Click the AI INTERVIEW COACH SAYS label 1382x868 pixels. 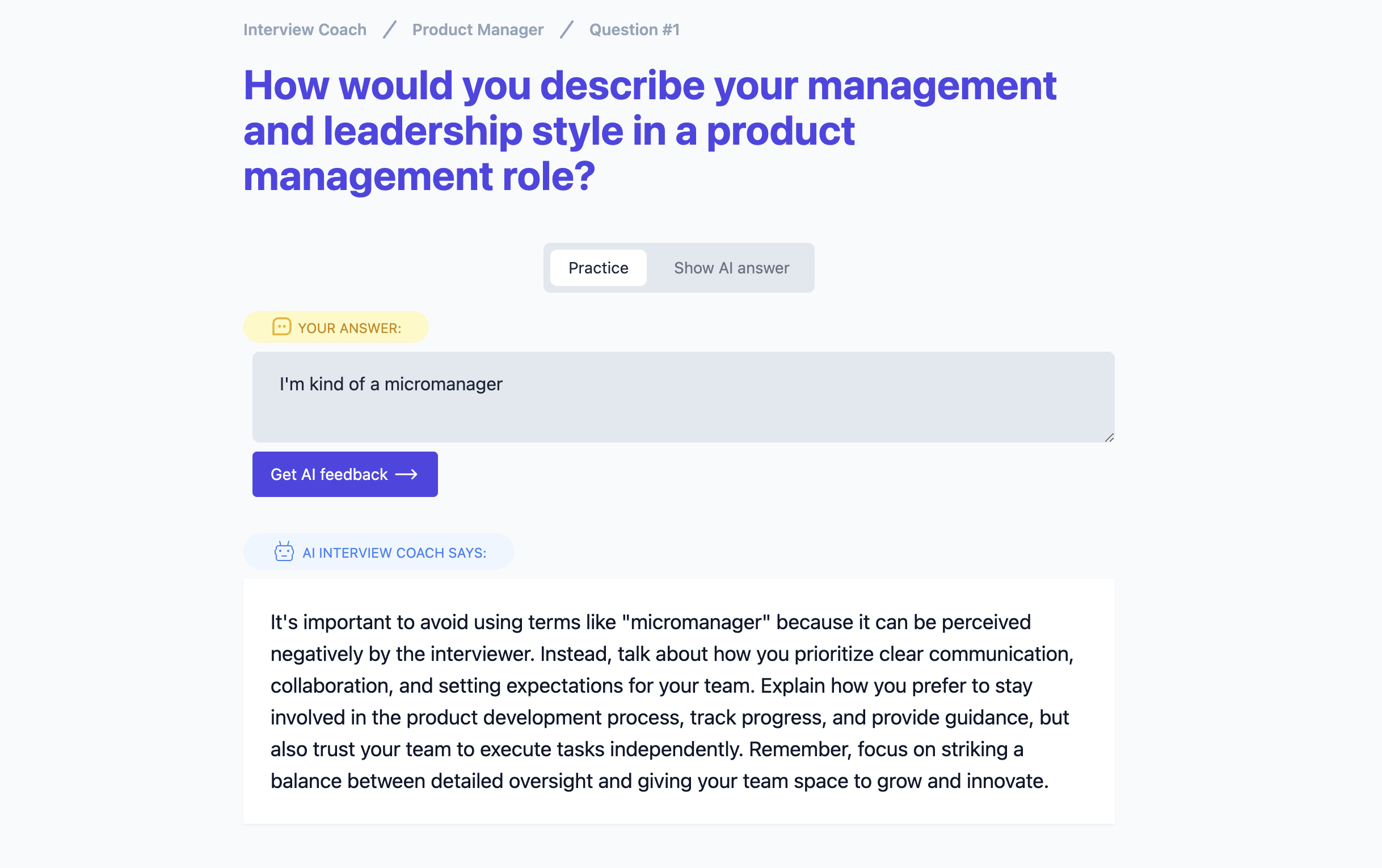(394, 552)
